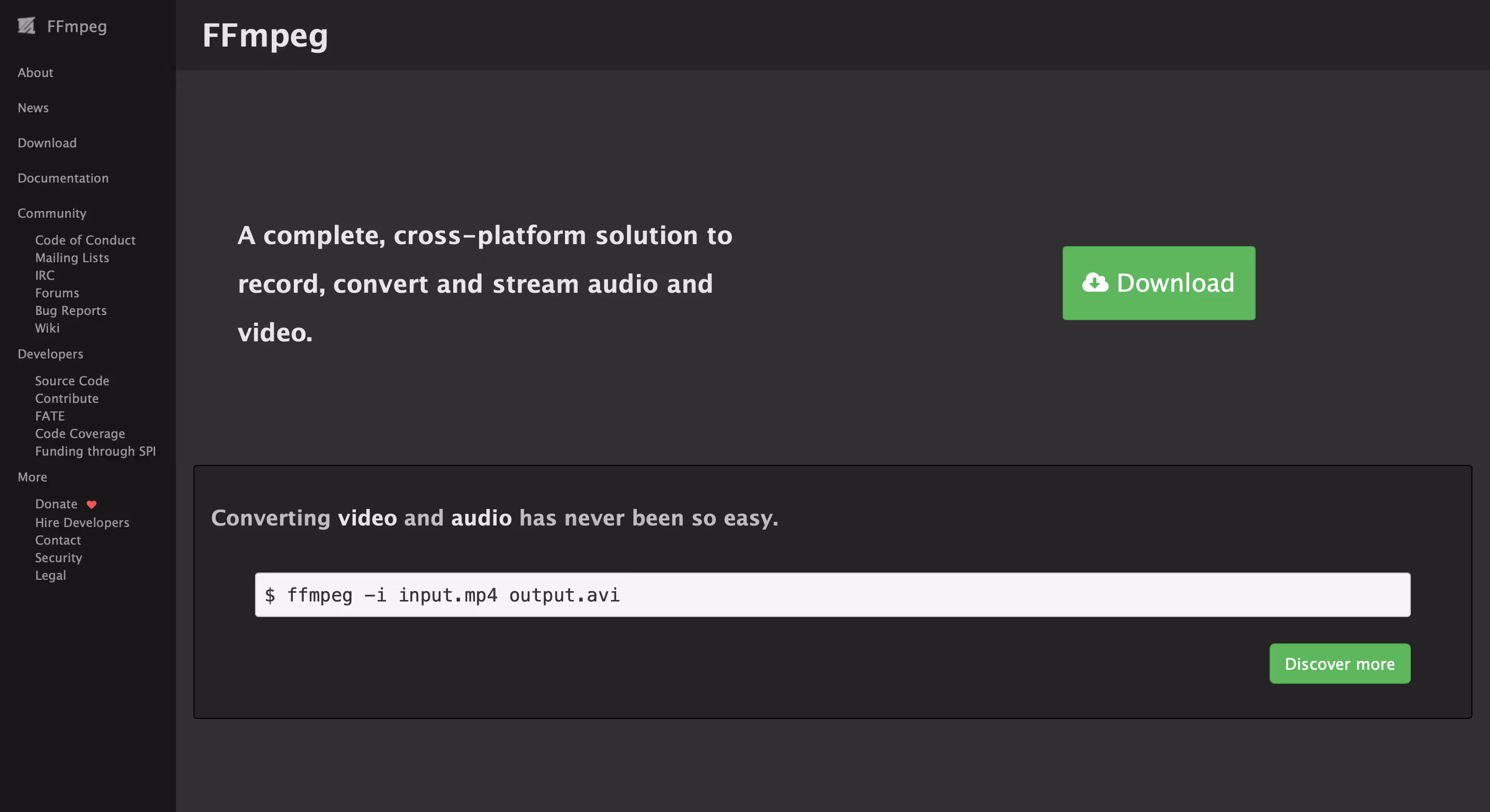This screenshot has width=1490, height=812.
Task: Go to the Contribute page
Action: click(67, 398)
